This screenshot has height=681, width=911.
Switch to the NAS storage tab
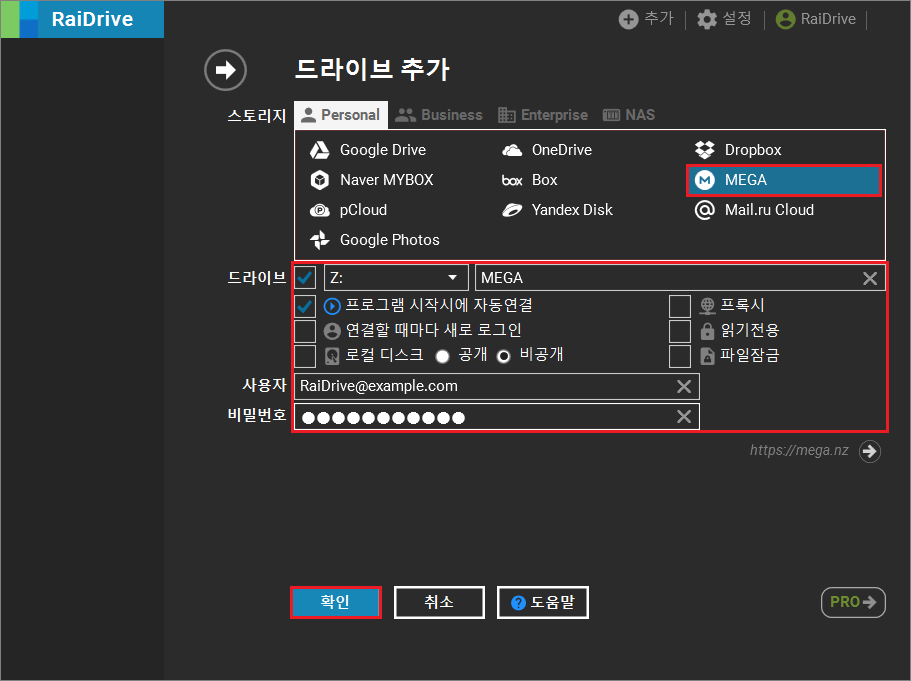coord(629,115)
